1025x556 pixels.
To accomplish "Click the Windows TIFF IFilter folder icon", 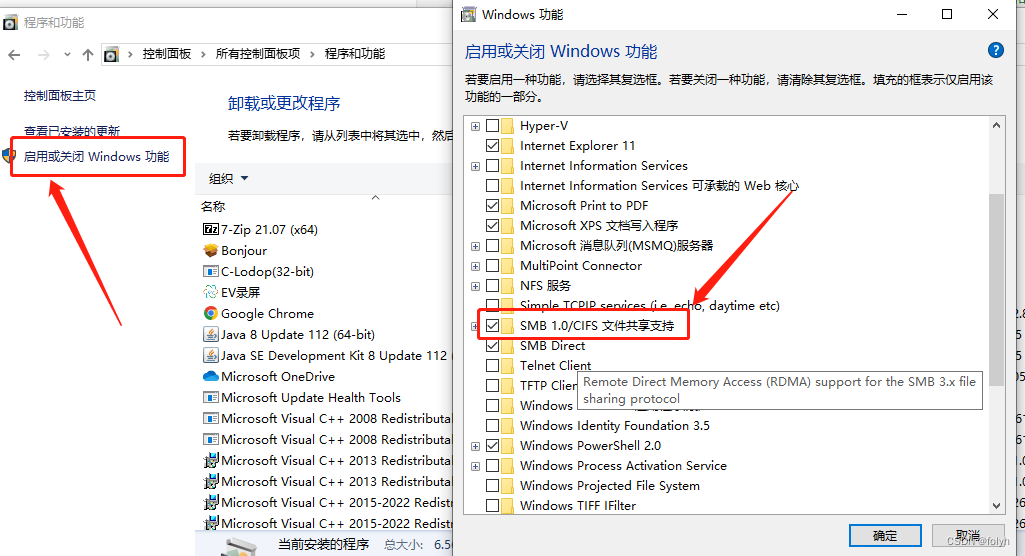I will (507, 506).
